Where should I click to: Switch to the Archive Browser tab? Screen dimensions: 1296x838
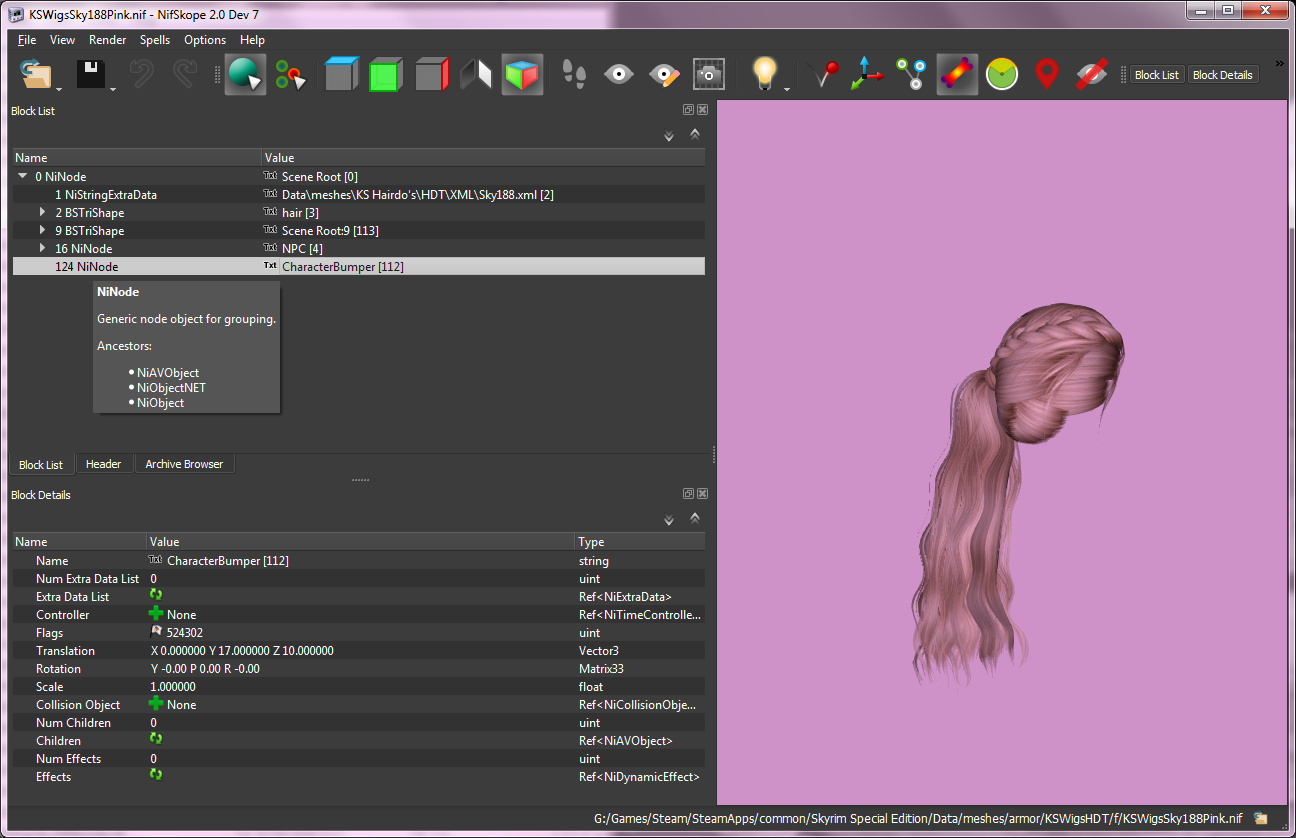[184, 464]
